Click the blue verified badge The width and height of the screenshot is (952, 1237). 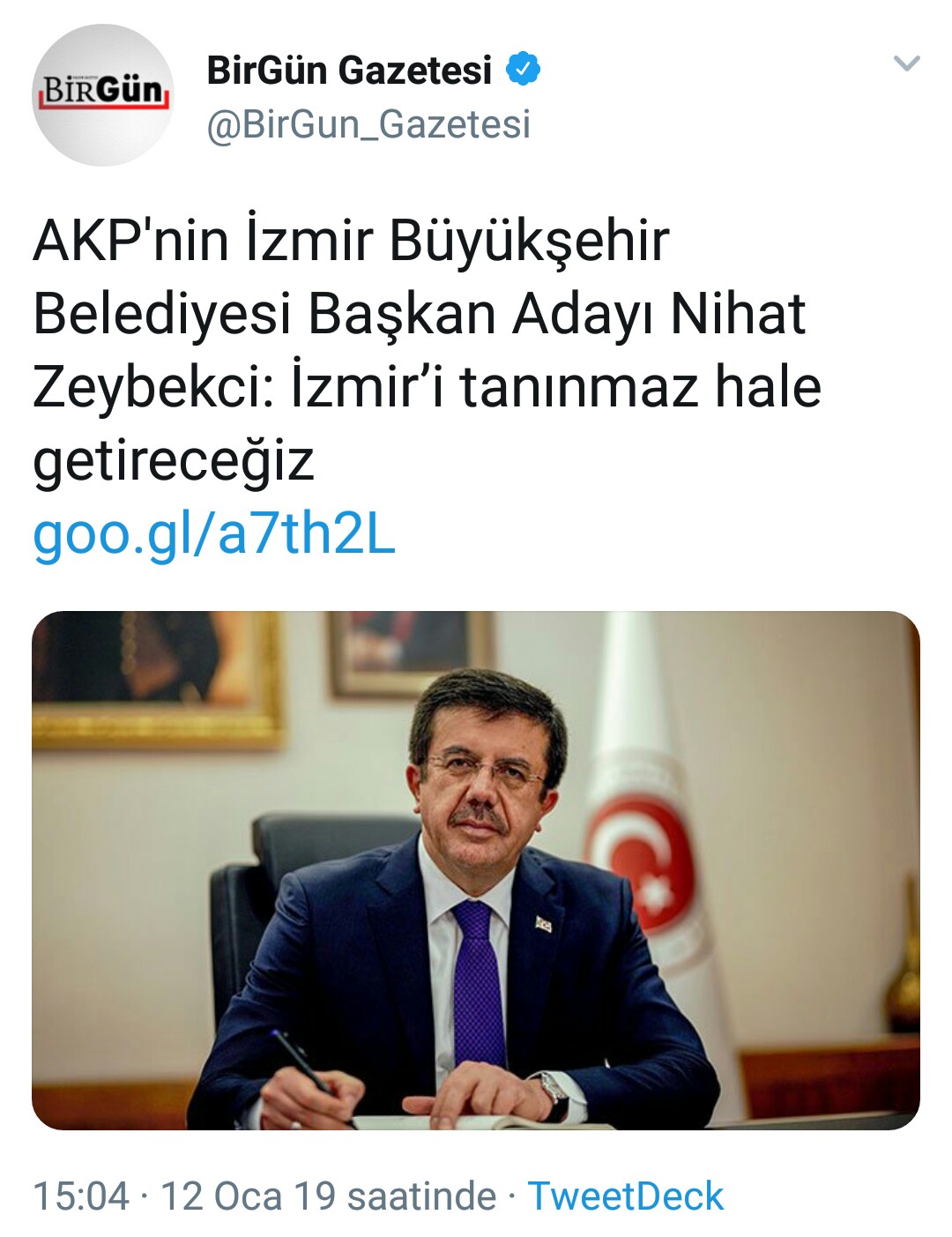coord(523,69)
